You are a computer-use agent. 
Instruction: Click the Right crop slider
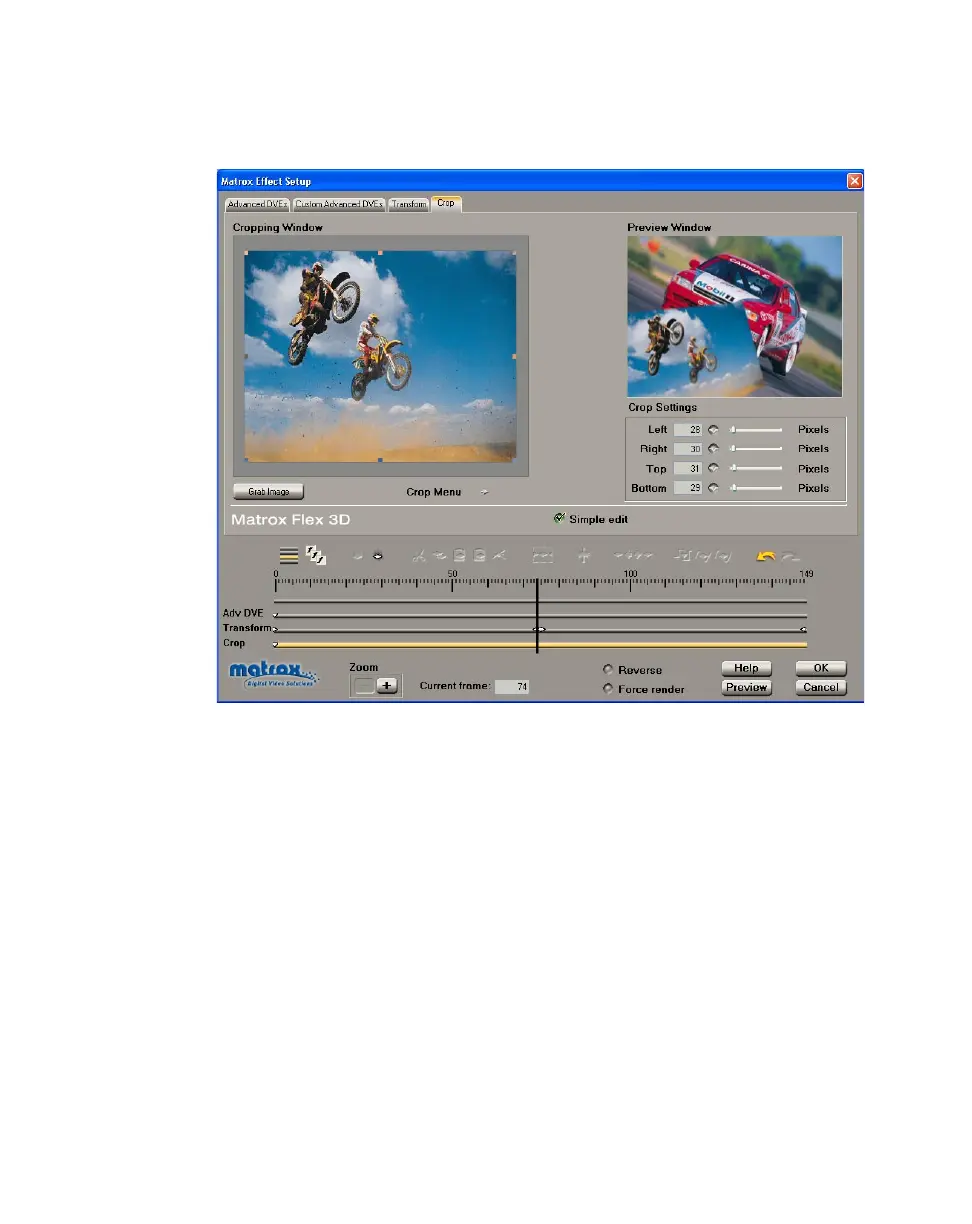756,449
